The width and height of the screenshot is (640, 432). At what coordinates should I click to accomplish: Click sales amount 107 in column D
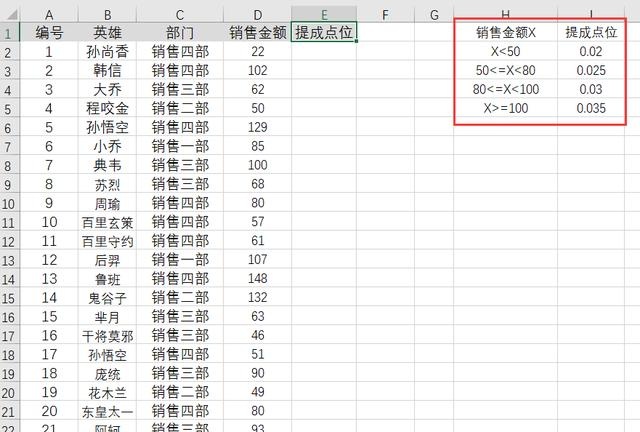click(258, 260)
